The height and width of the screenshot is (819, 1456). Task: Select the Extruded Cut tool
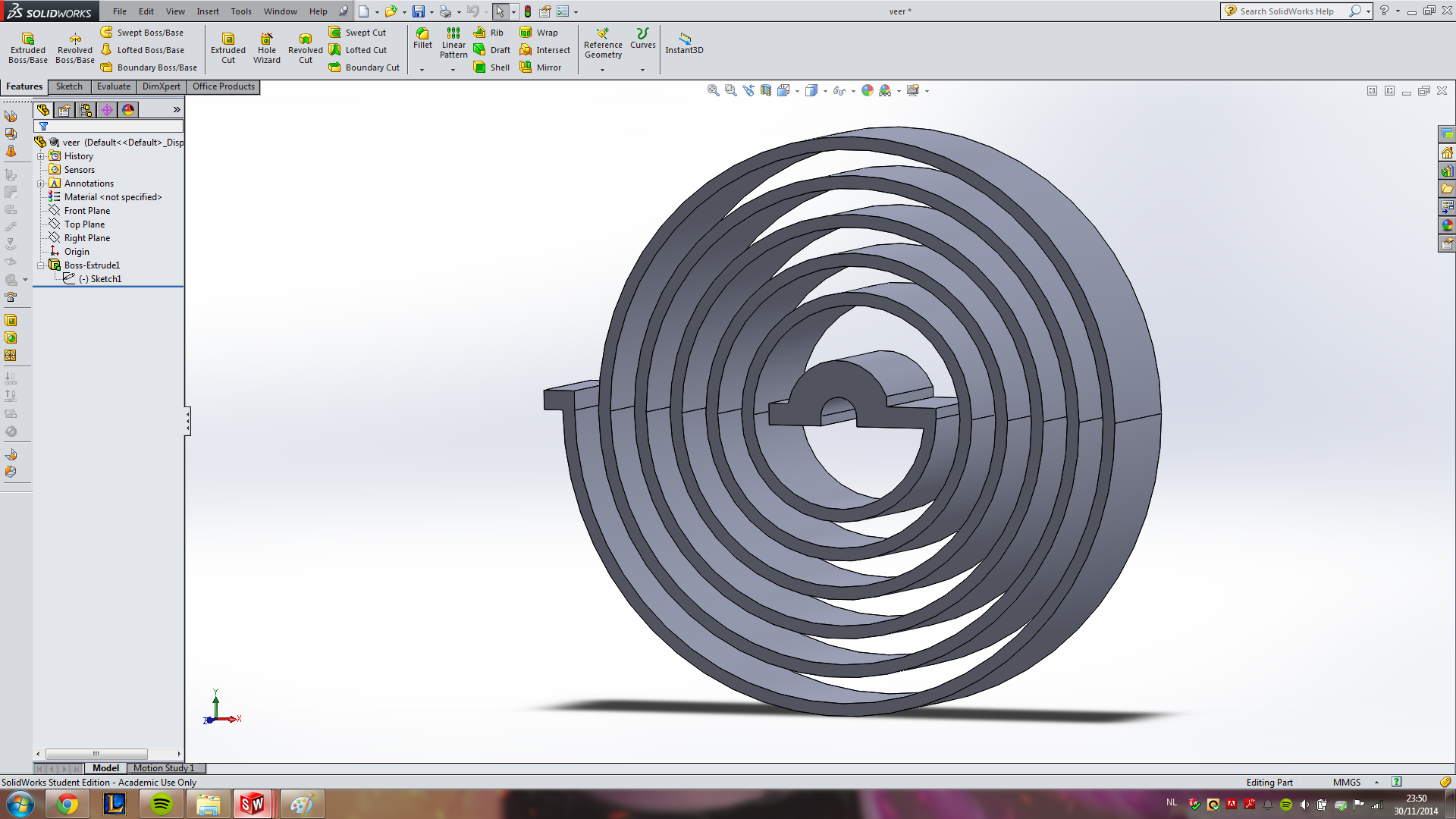pos(228,48)
